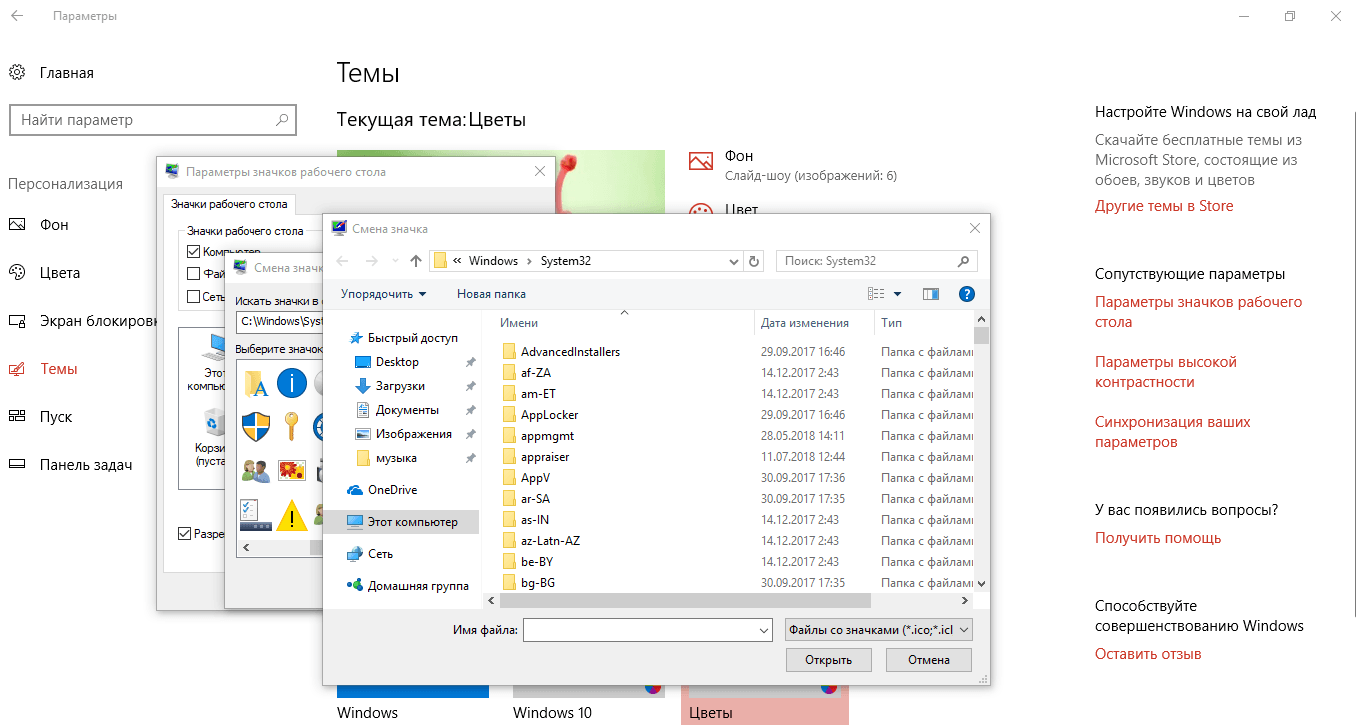Open the recent locations arrow beside the Up button

(395, 261)
